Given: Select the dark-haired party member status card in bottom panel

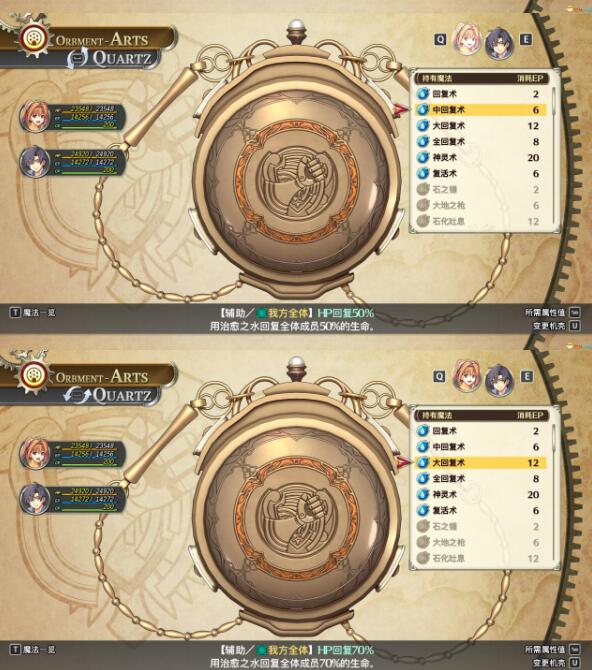Looking at the screenshot, I should coord(73,499).
